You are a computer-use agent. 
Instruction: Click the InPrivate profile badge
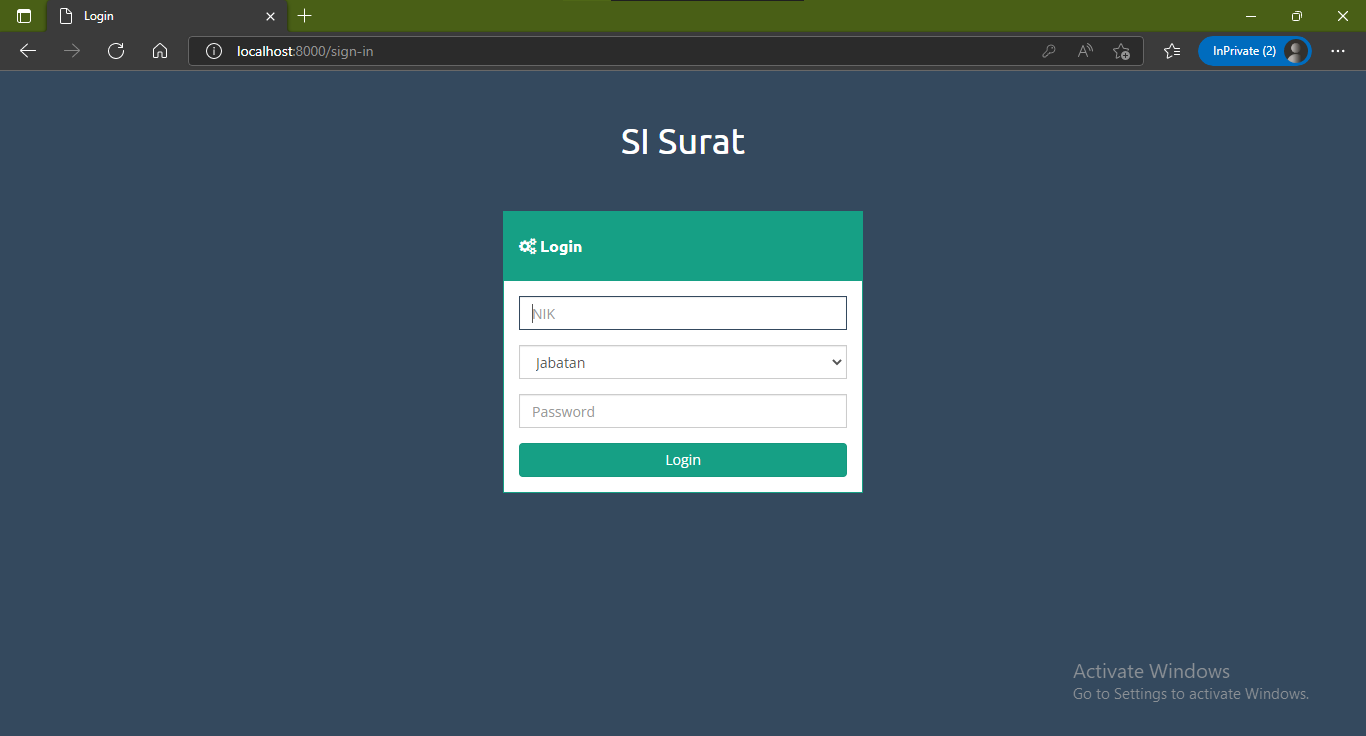pyautogui.click(x=1254, y=50)
